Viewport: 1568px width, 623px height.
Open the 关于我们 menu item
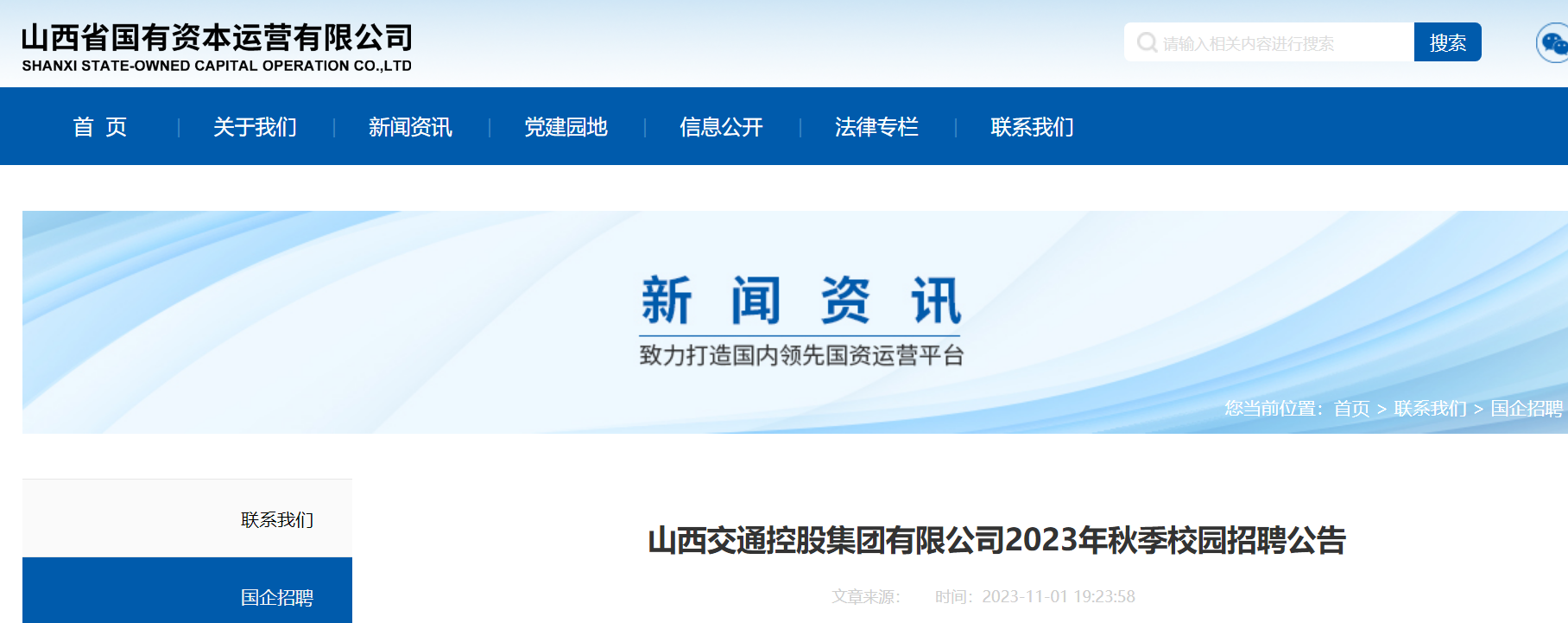pos(255,127)
